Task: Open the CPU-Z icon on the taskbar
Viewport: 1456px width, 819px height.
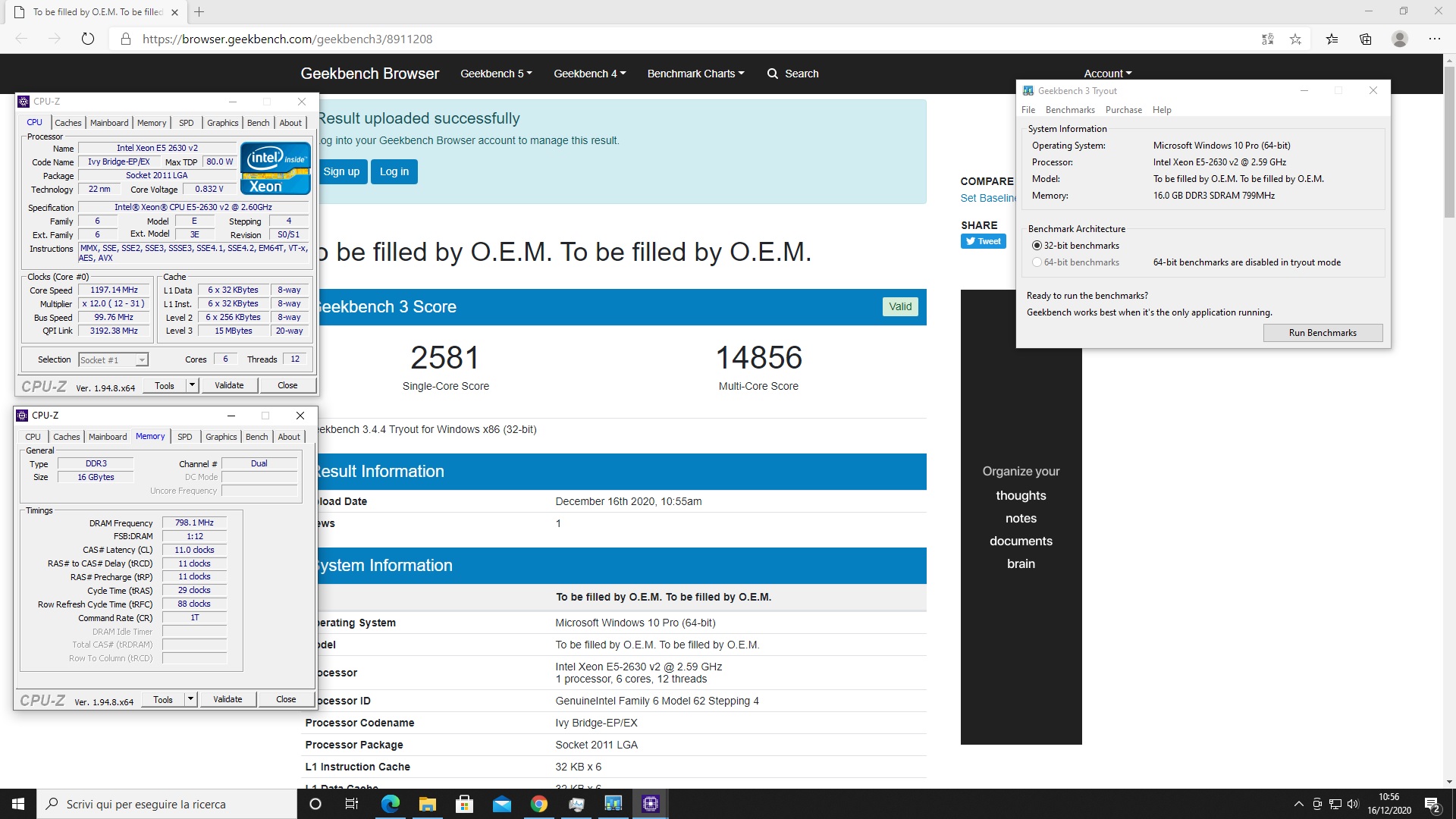Action: (651, 804)
